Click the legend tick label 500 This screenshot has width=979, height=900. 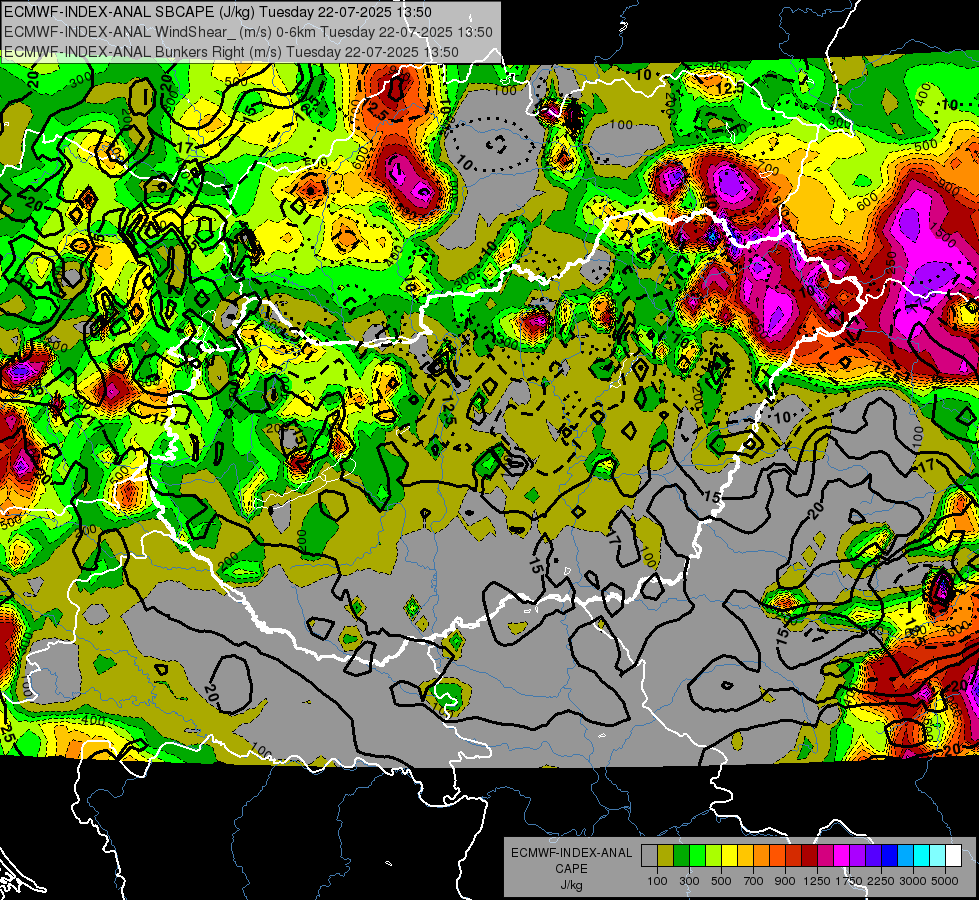tap(721, 881)
